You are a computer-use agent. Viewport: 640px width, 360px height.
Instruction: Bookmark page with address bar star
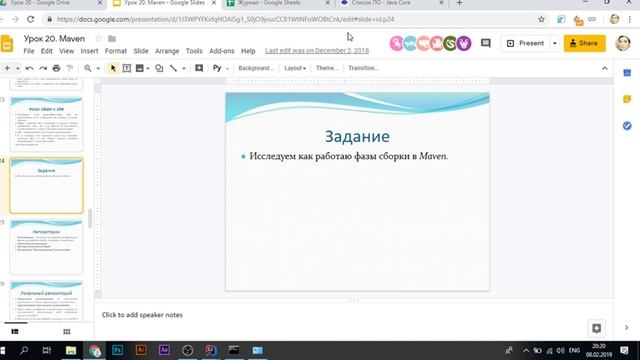[541, 19]
